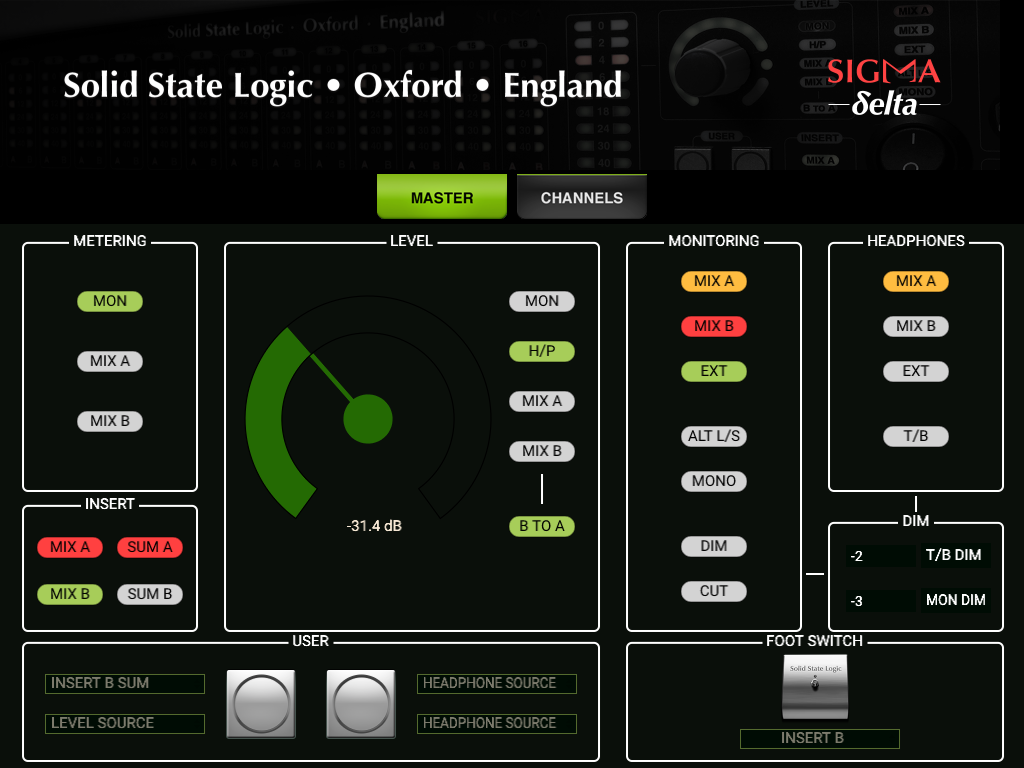
Task: Toggle MIX A insert button
Action: (x=70, y=547)
